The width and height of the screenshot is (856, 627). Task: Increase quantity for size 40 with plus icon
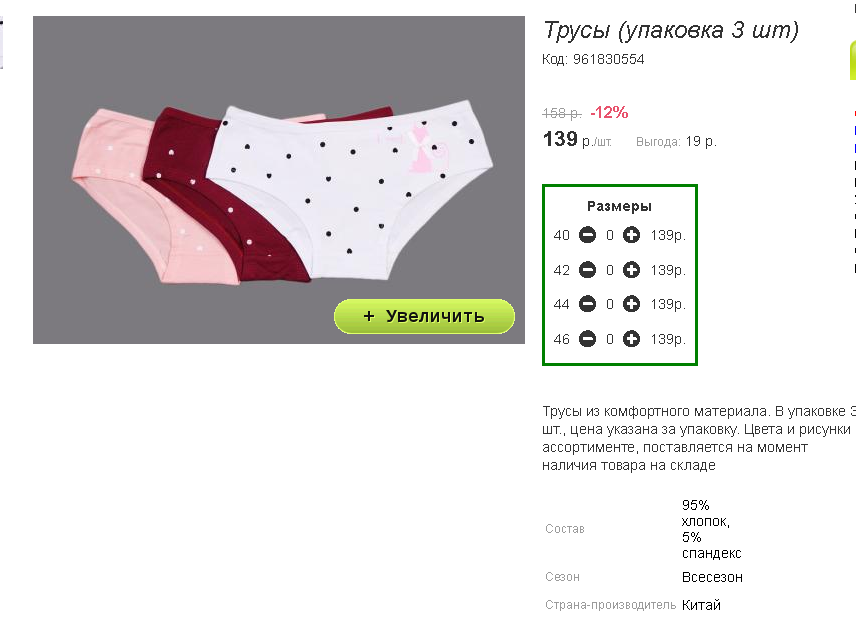631,236
